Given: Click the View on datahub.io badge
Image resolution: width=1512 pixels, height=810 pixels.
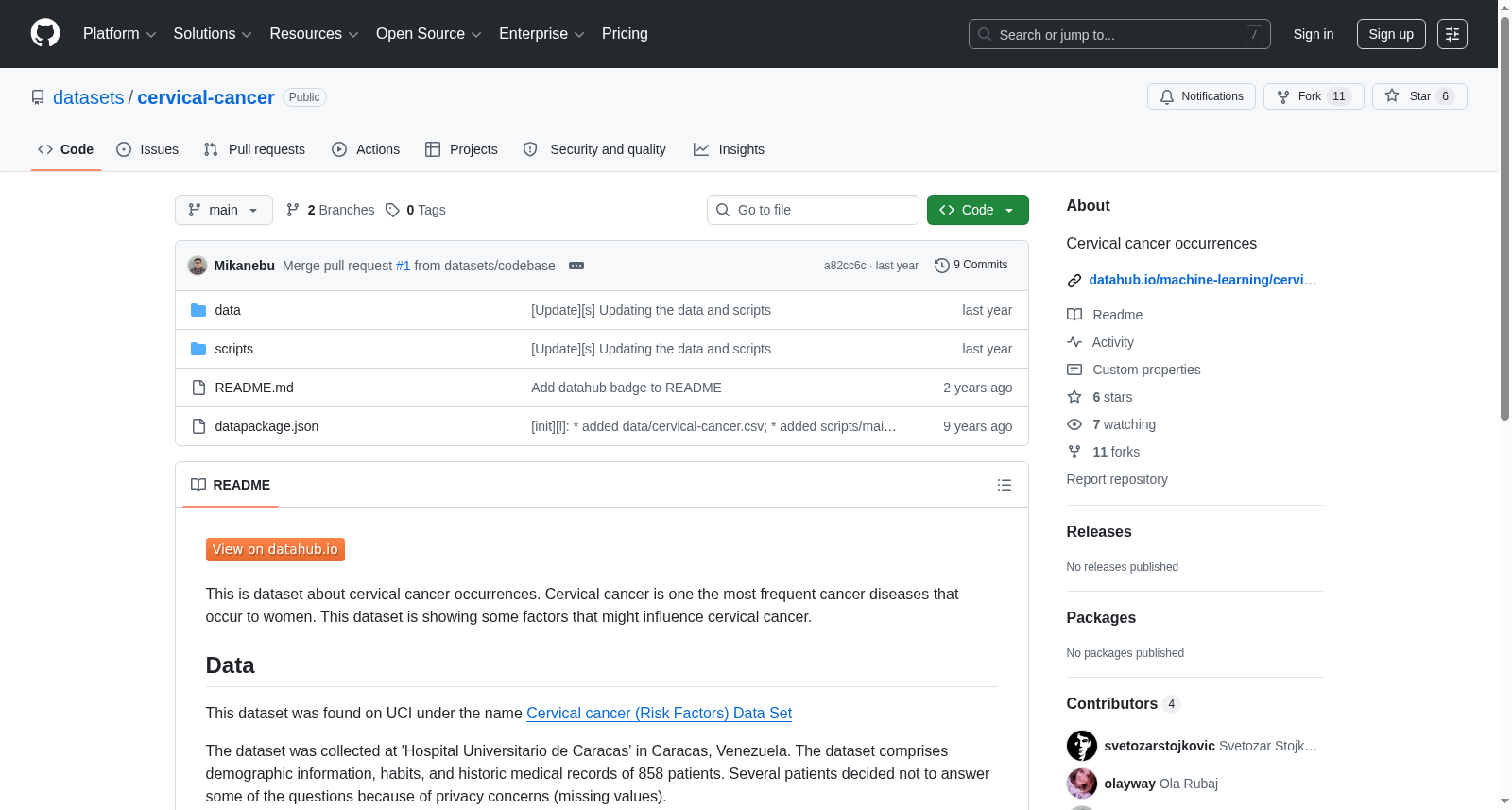Looking at the screenshot, I should click(x=275, y=549).
